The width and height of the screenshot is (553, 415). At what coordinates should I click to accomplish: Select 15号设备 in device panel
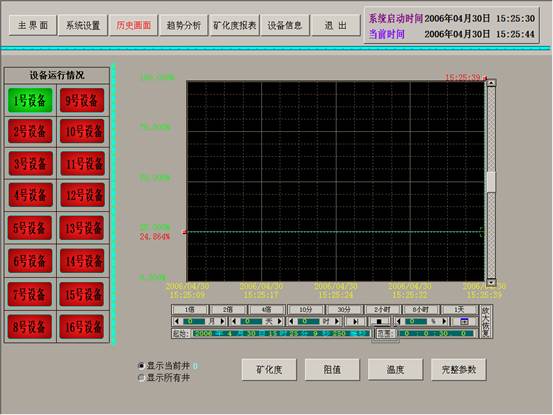coord(82,294)
